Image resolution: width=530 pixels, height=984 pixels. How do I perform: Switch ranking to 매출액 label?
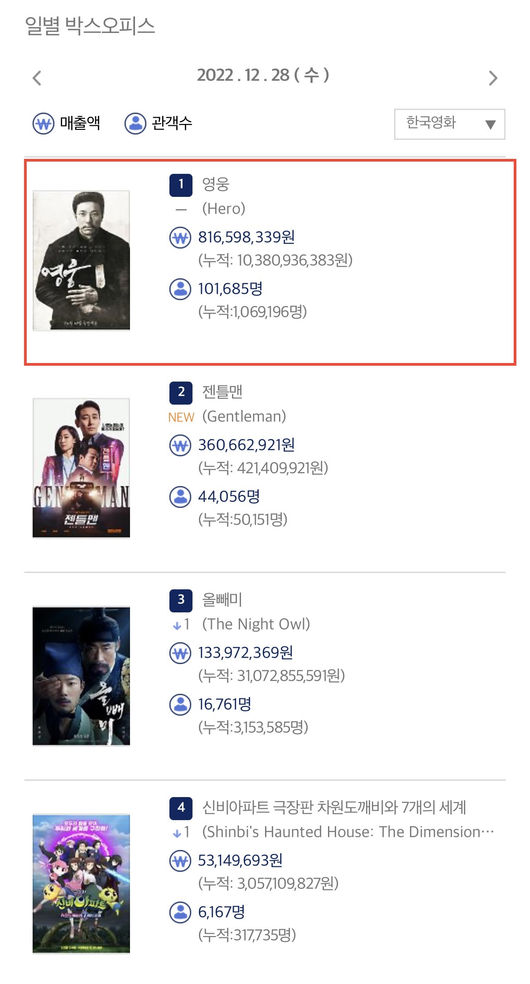tap(80, 123)
